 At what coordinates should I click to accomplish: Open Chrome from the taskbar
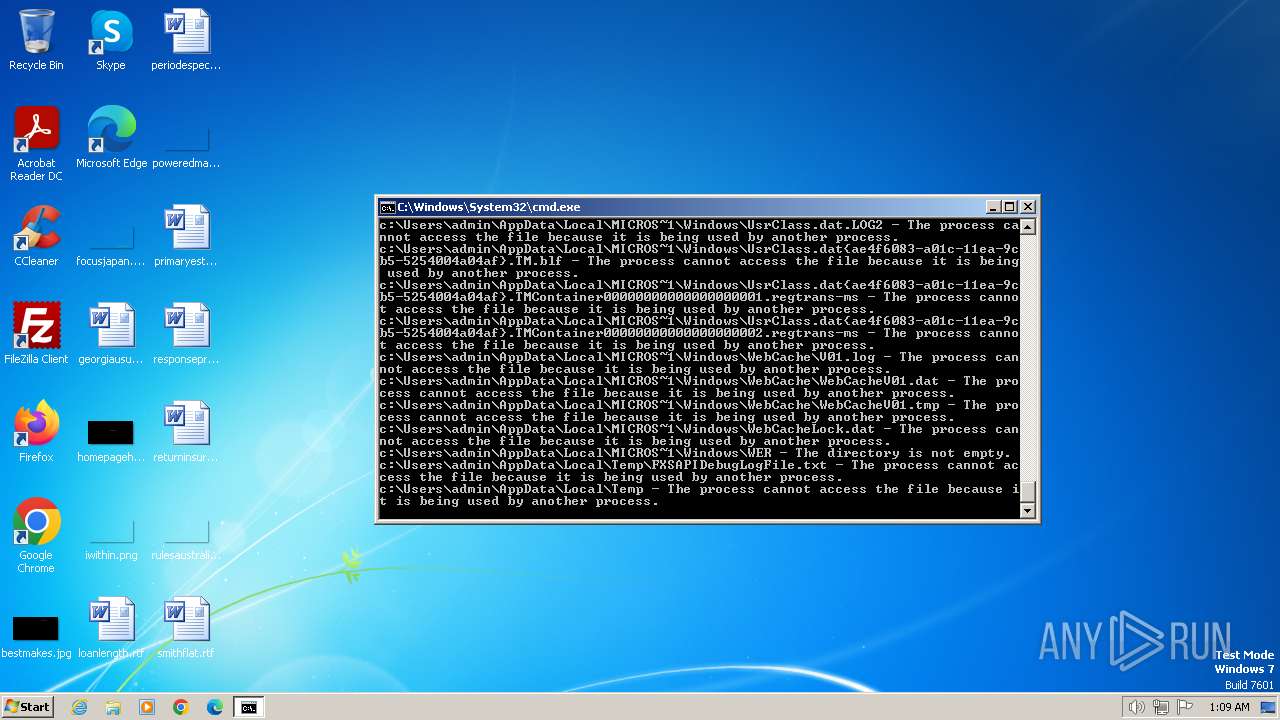181,707
